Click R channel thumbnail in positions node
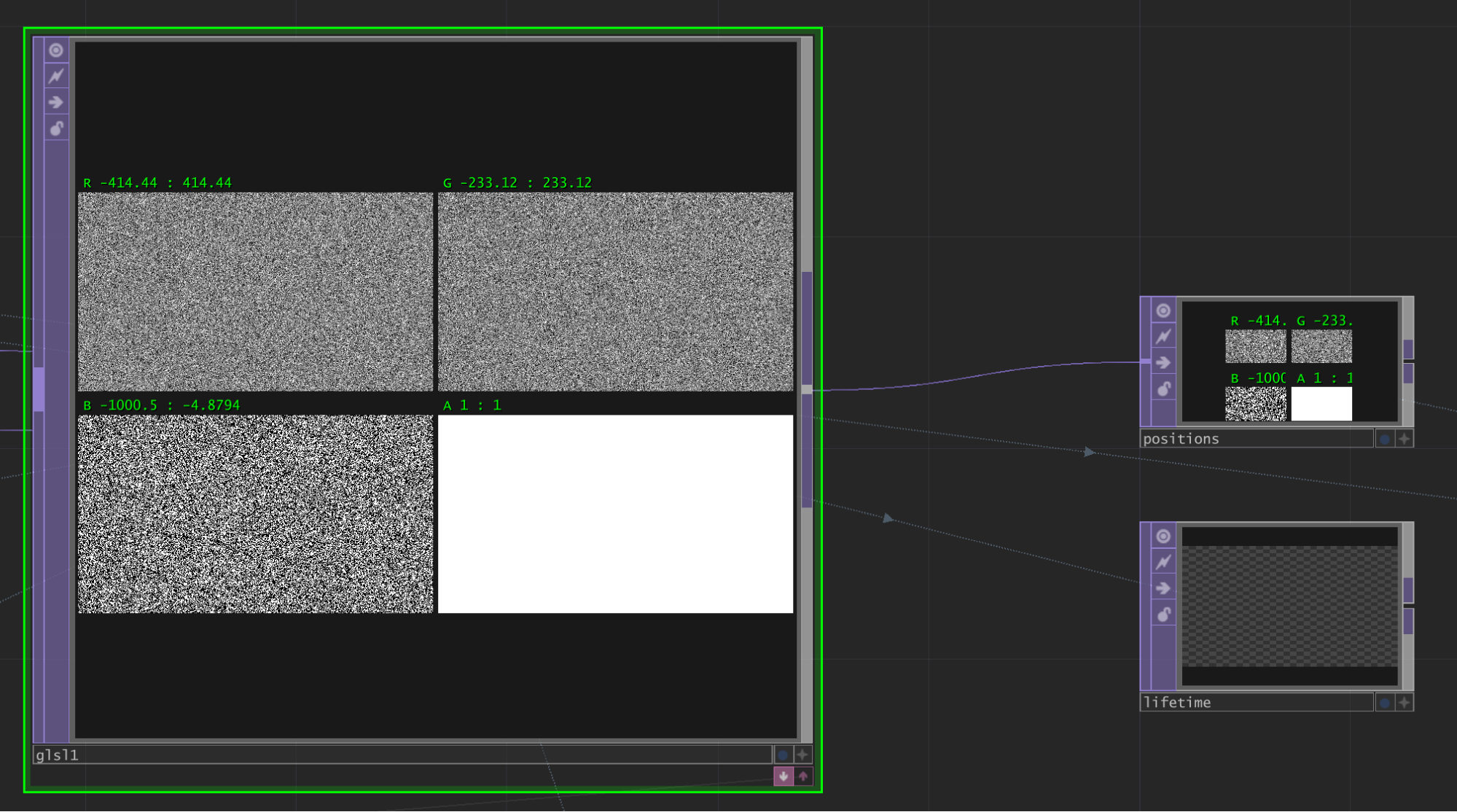Image resolution: width=1457 pixels, height=812 pixels. (1255, 346)
